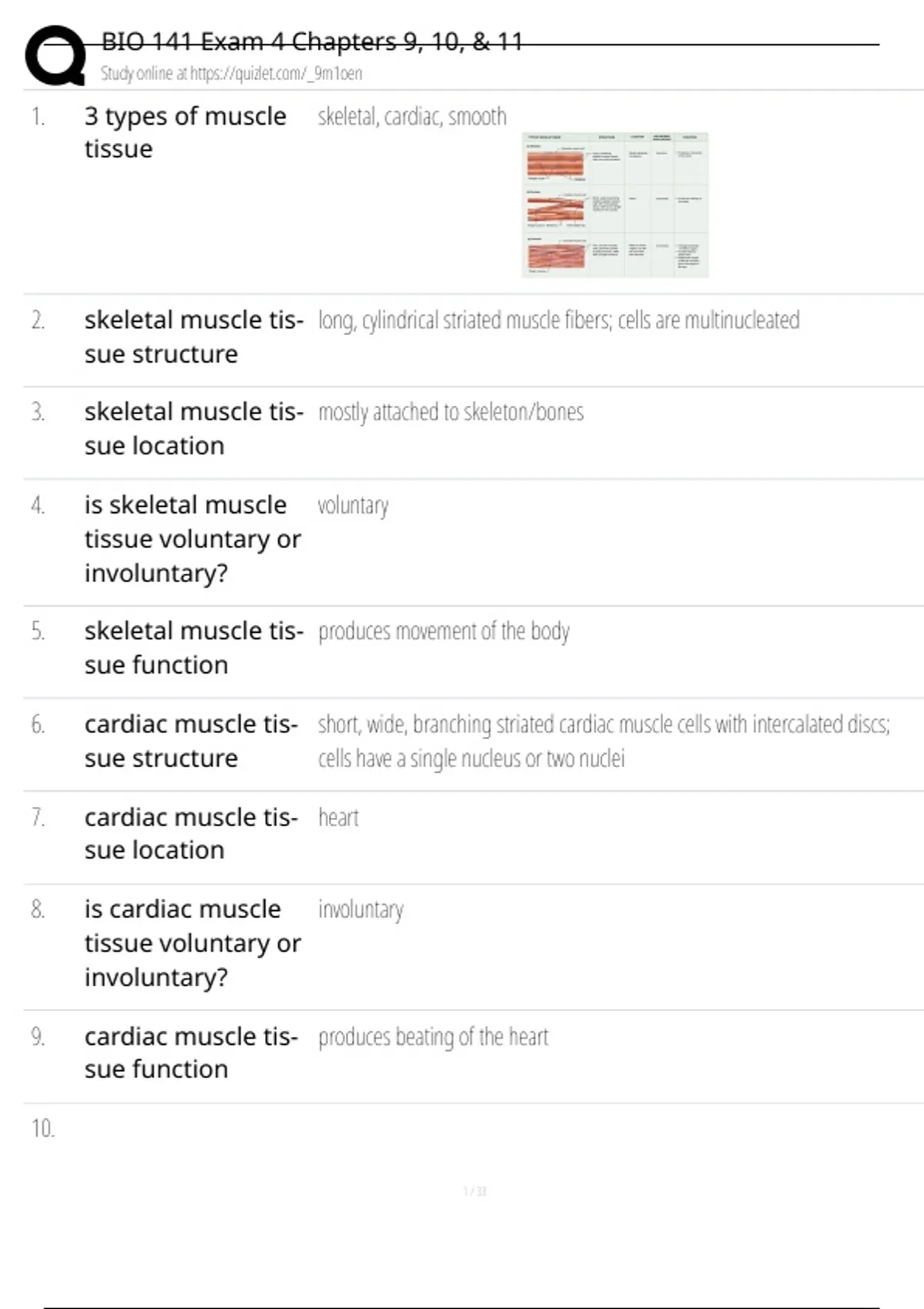Click the Quizlet Q logo icon
This screenshot has width=924, height=1309.
click(55, 55)
